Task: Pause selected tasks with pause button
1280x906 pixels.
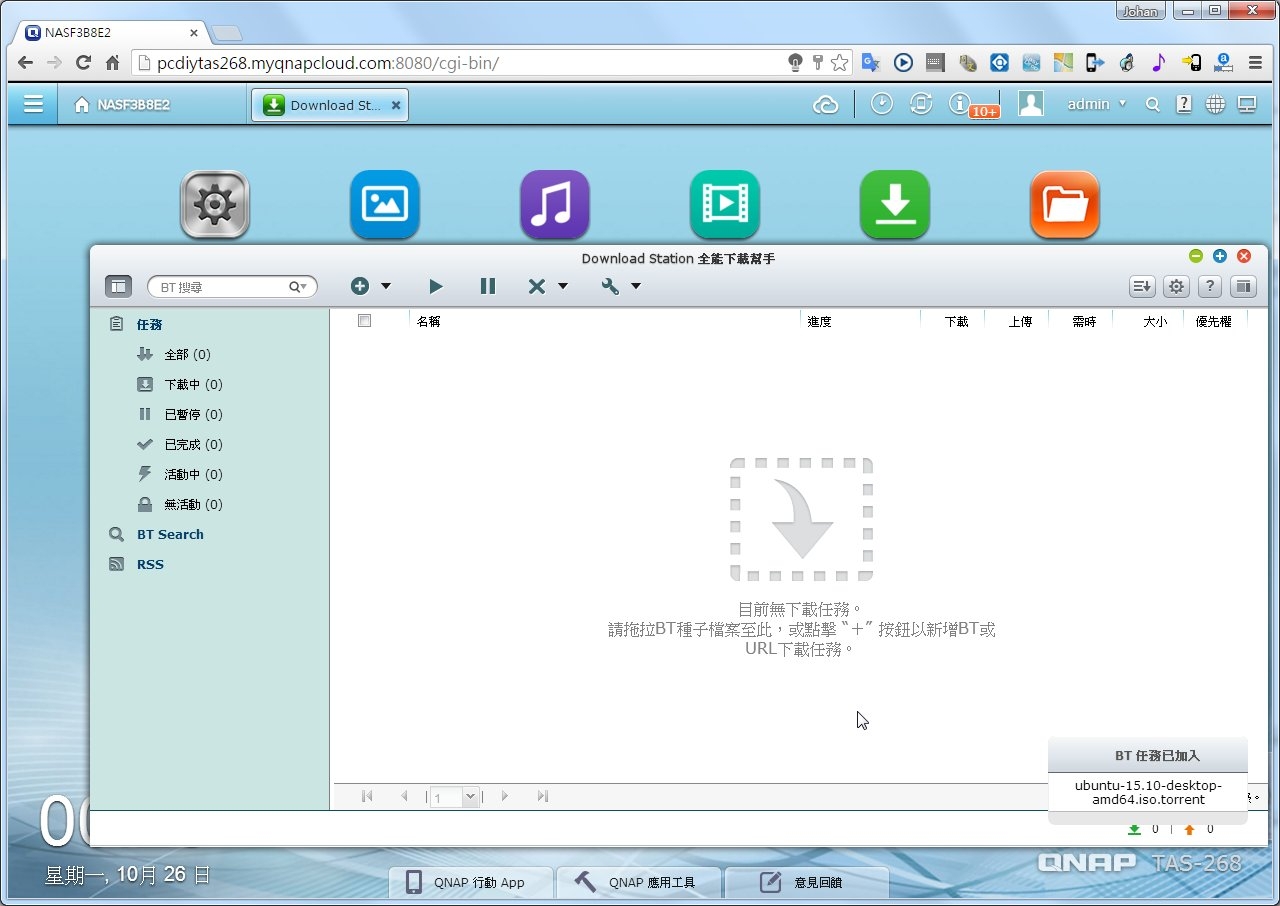Action: coord(487,287)
